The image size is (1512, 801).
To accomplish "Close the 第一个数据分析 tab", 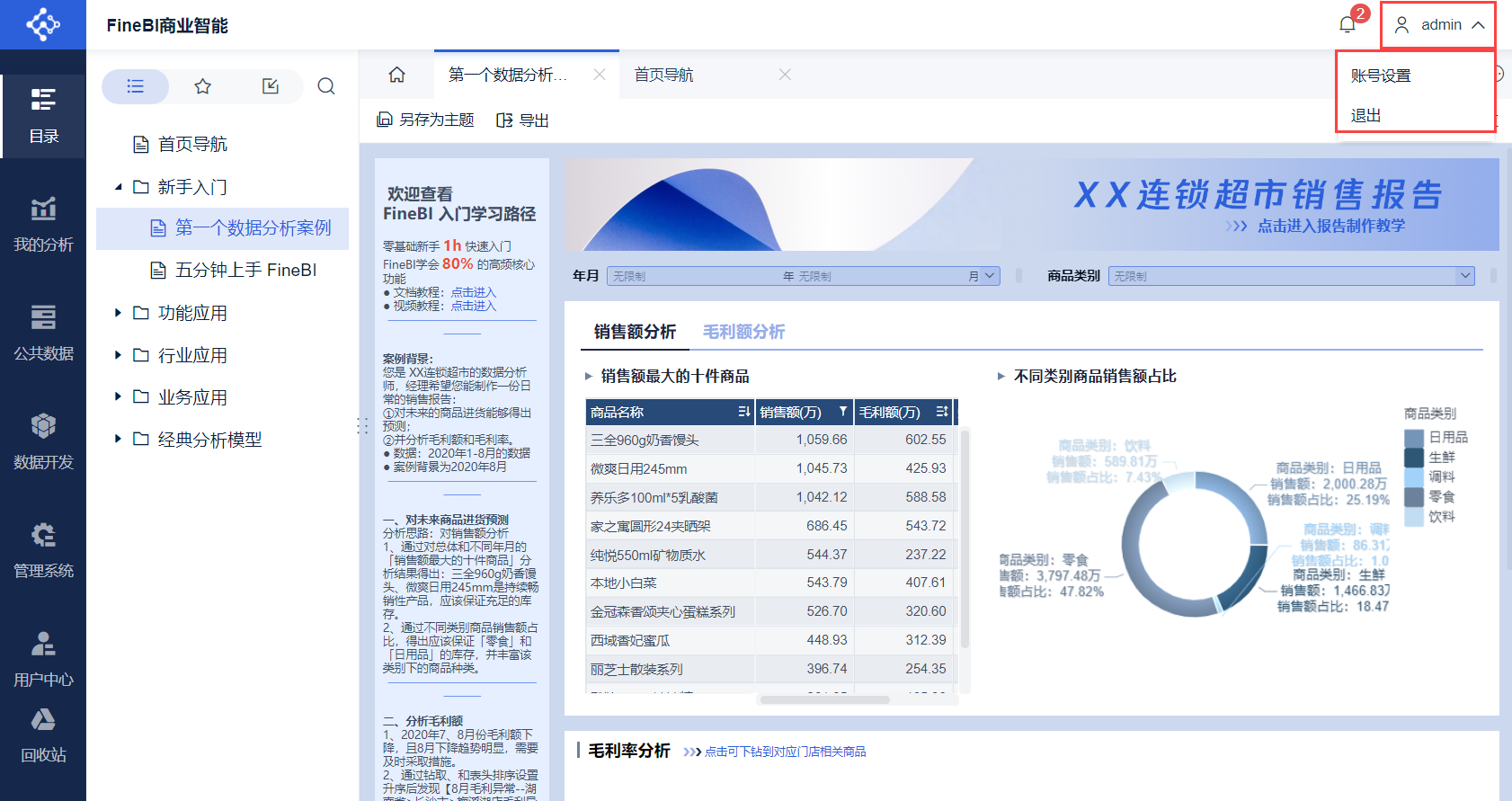I will point(600,75).
